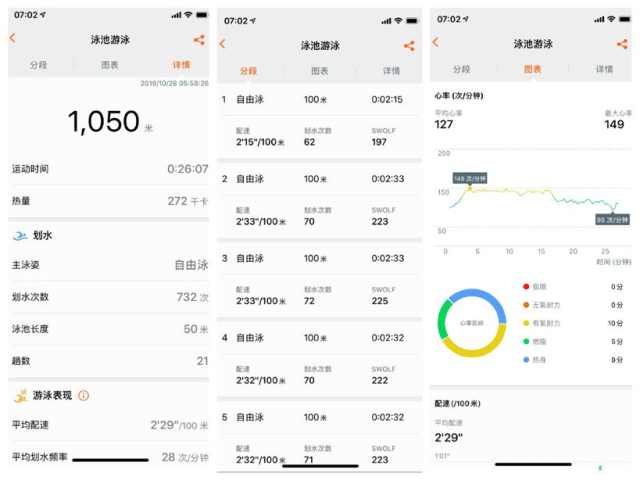Tap back arrow in middle segments screen
Image resolution: width=640 pixels, height=480 pixels.
coord(222,44)
